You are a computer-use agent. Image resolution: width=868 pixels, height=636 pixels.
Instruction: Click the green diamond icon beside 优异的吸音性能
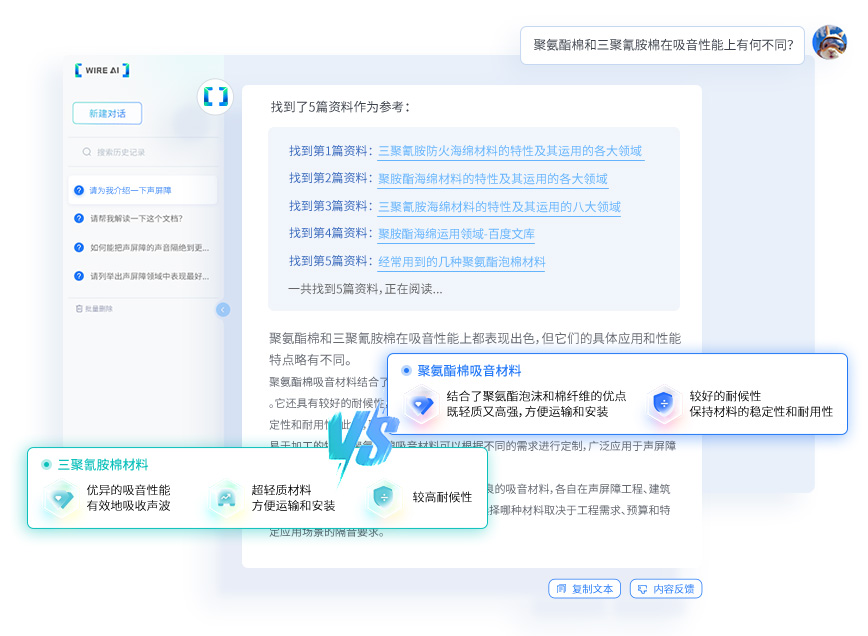(61, 498)
